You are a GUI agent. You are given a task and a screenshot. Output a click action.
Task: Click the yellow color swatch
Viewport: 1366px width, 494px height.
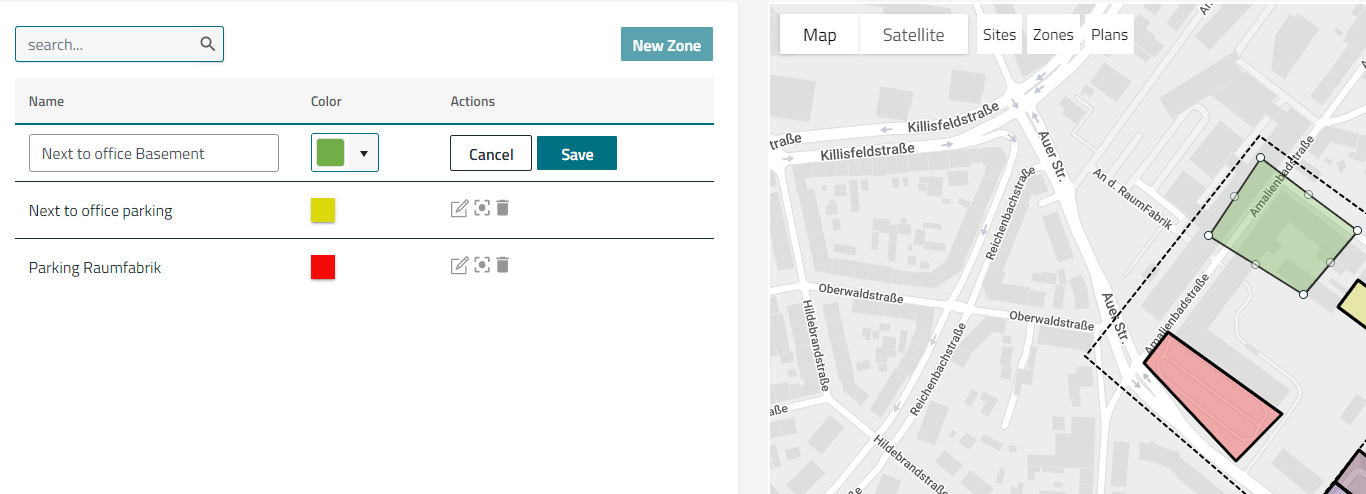tap(323, 210)
